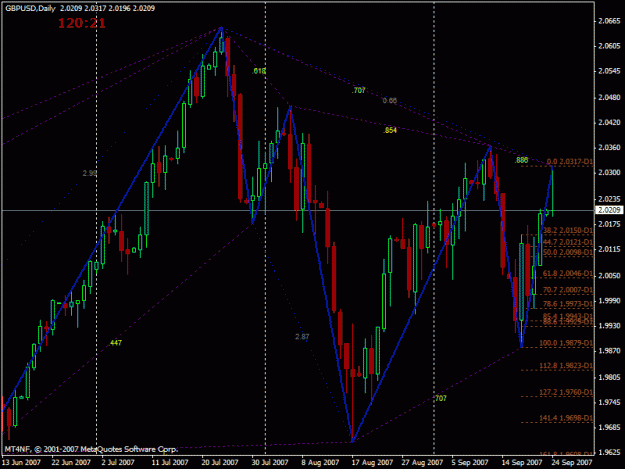Select the 2.0300 price axis label
The height and width of the screenshot is (469, 625).
point(609,173)
